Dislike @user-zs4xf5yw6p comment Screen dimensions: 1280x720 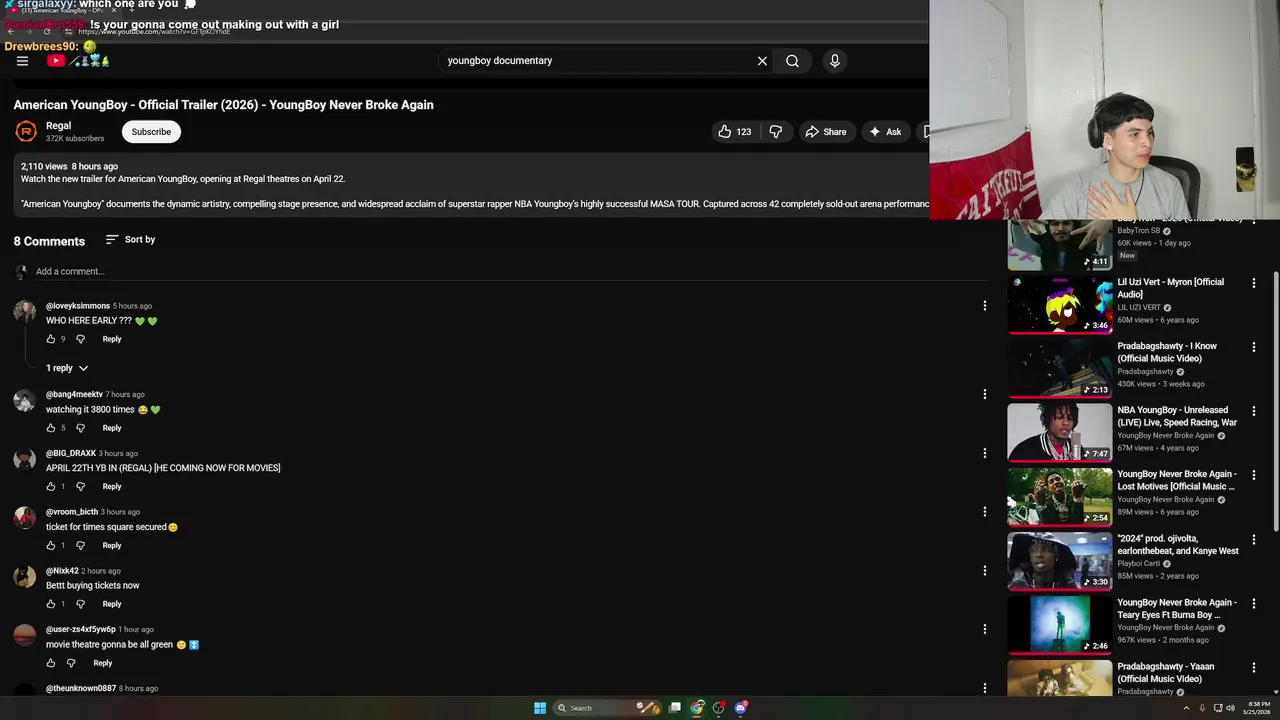click(x=71, y=663)
